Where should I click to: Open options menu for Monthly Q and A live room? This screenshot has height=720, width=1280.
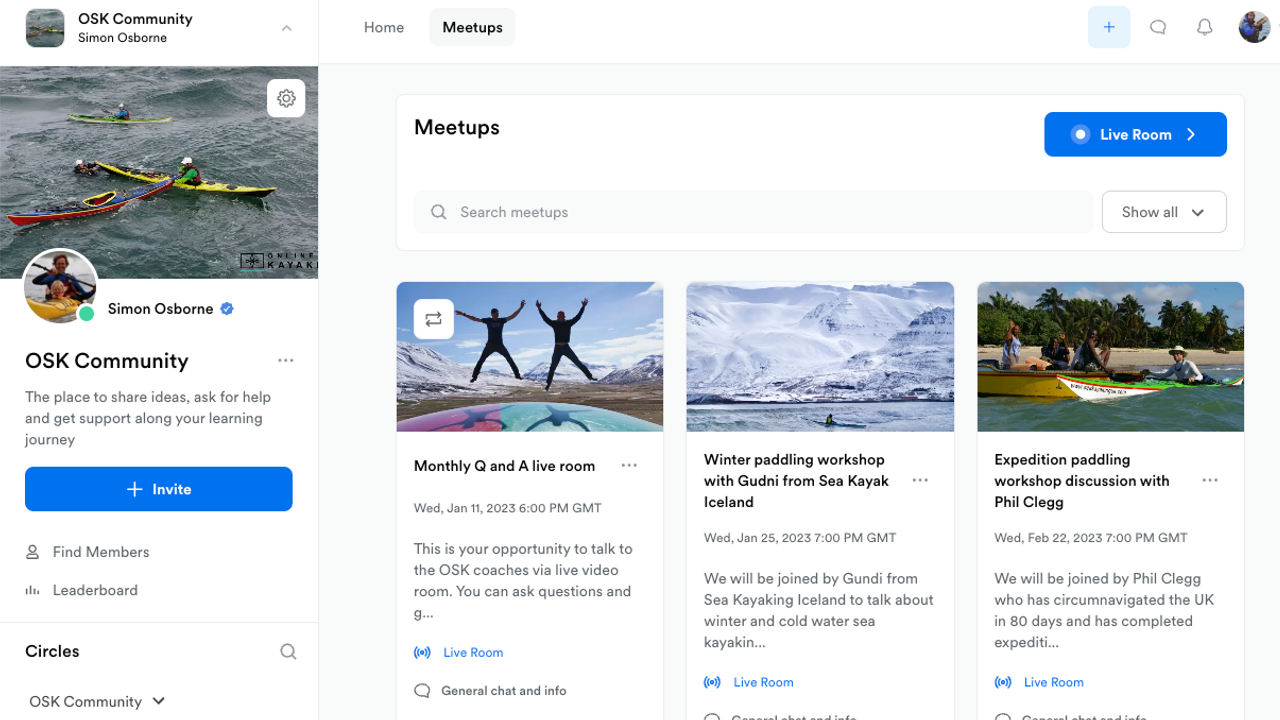tap(629, 465)
